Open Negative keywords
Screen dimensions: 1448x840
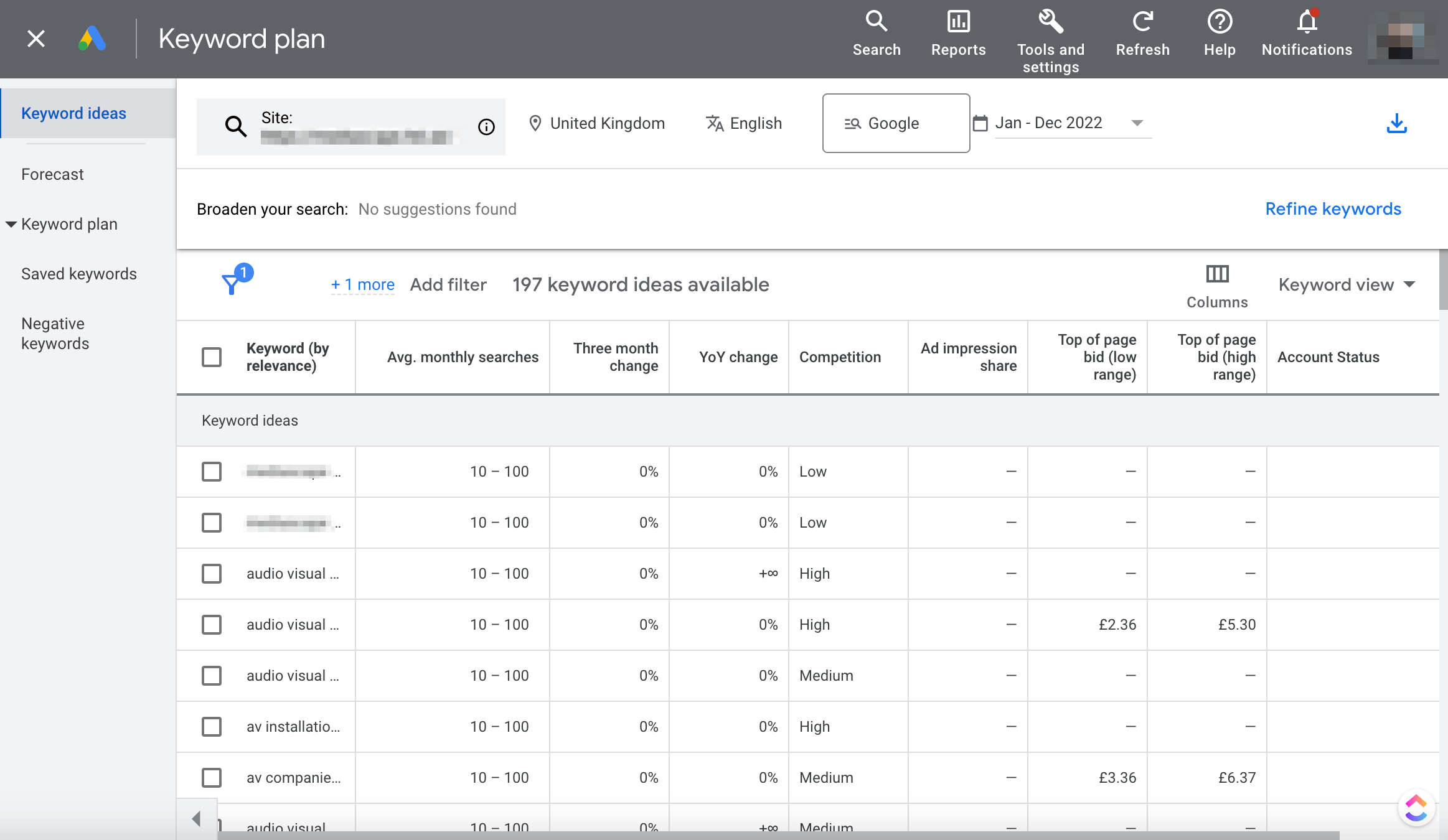(x=55, y=334)
